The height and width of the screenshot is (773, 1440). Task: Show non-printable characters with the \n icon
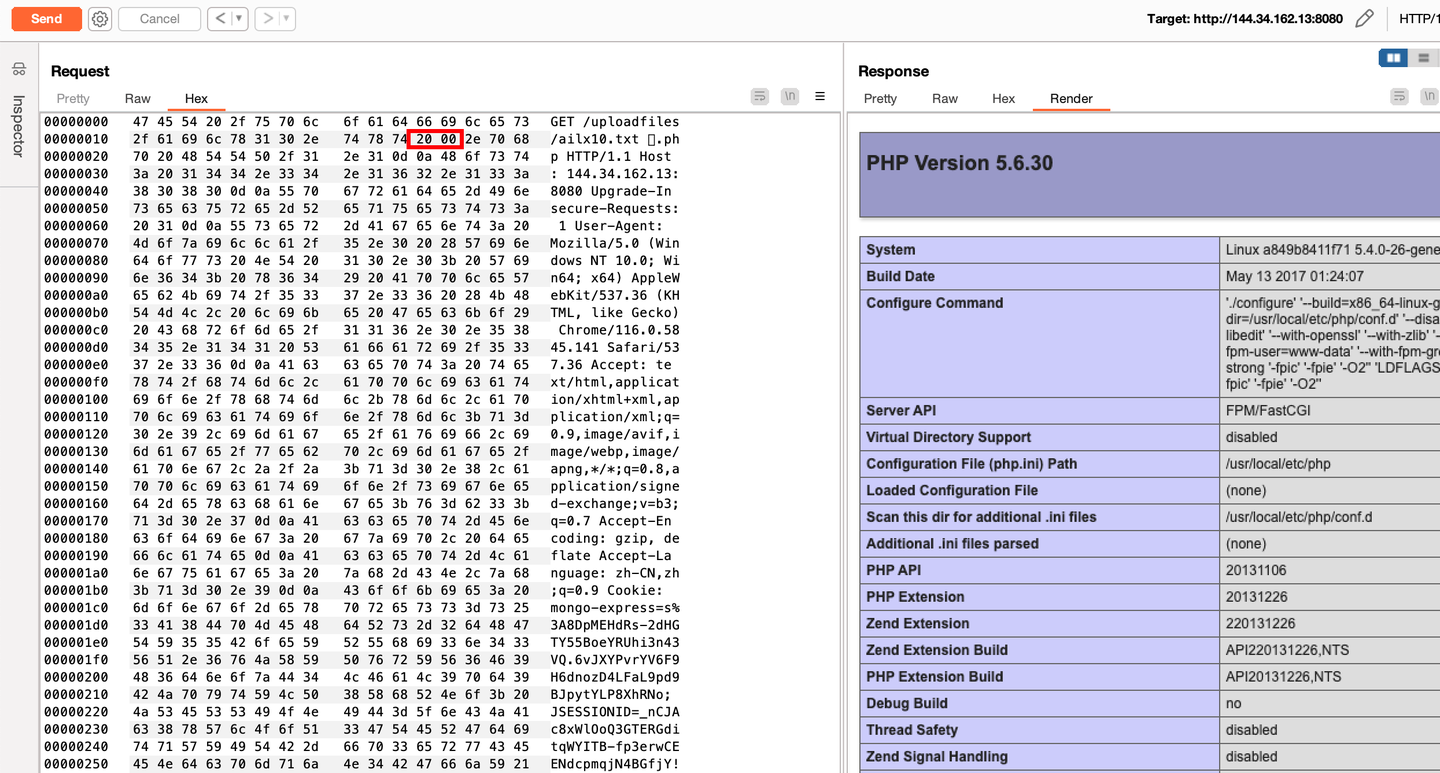(x=789, y=96)
